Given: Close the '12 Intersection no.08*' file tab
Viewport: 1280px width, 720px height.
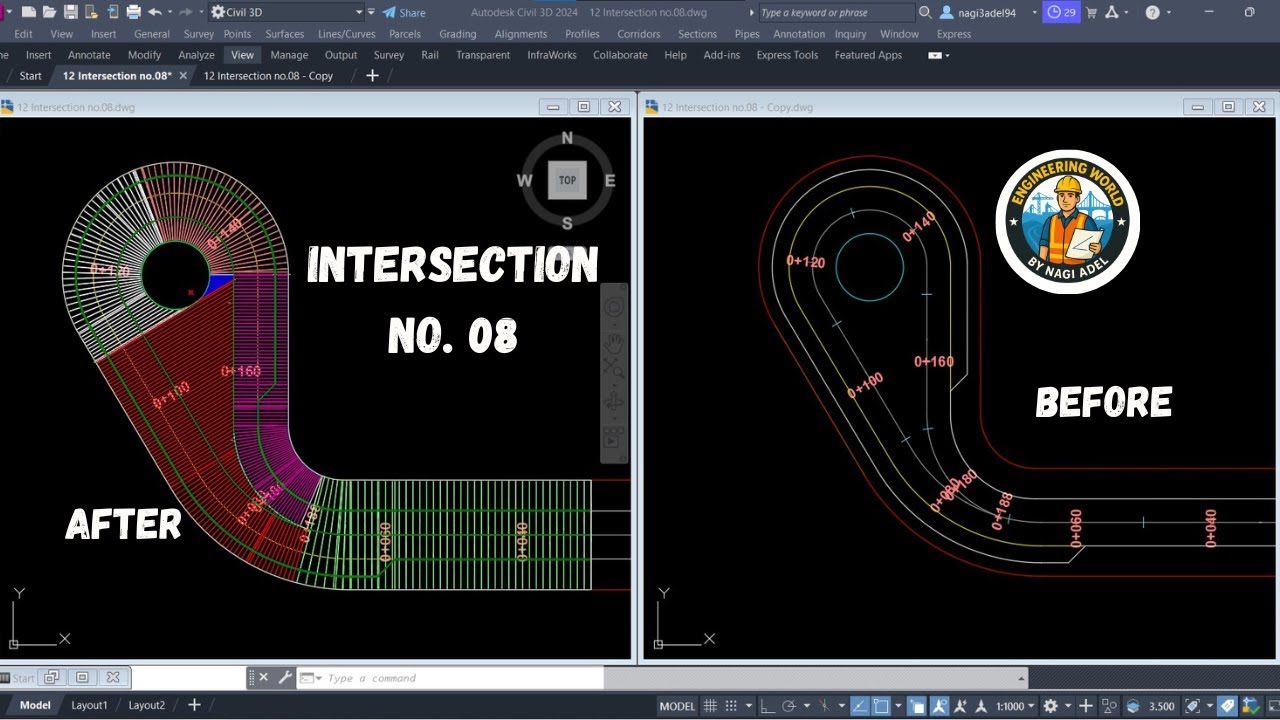Looking at the screenshot, I should click(183, 76).
